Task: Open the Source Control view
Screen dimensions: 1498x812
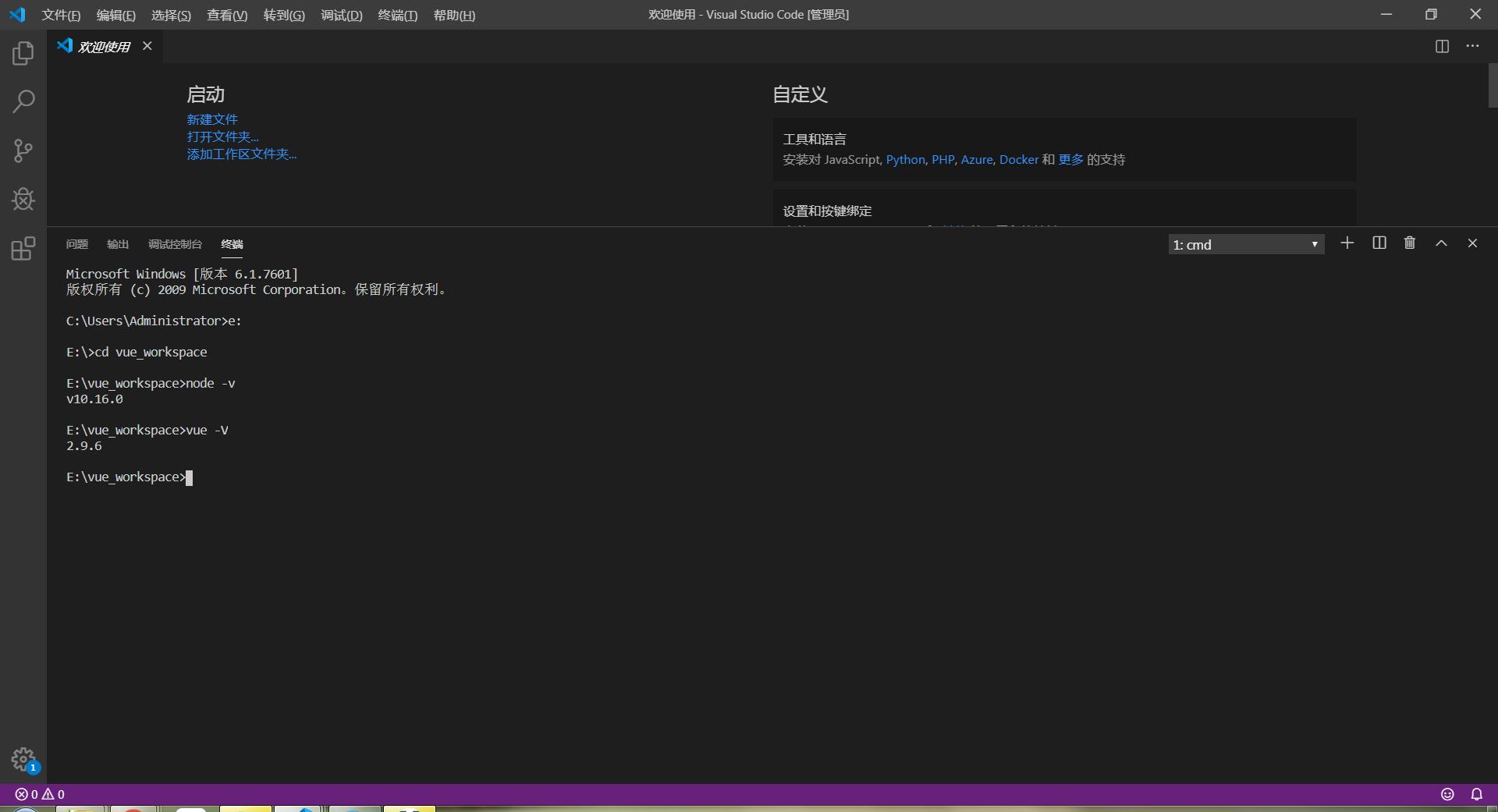Action: [x=23, y=151]
